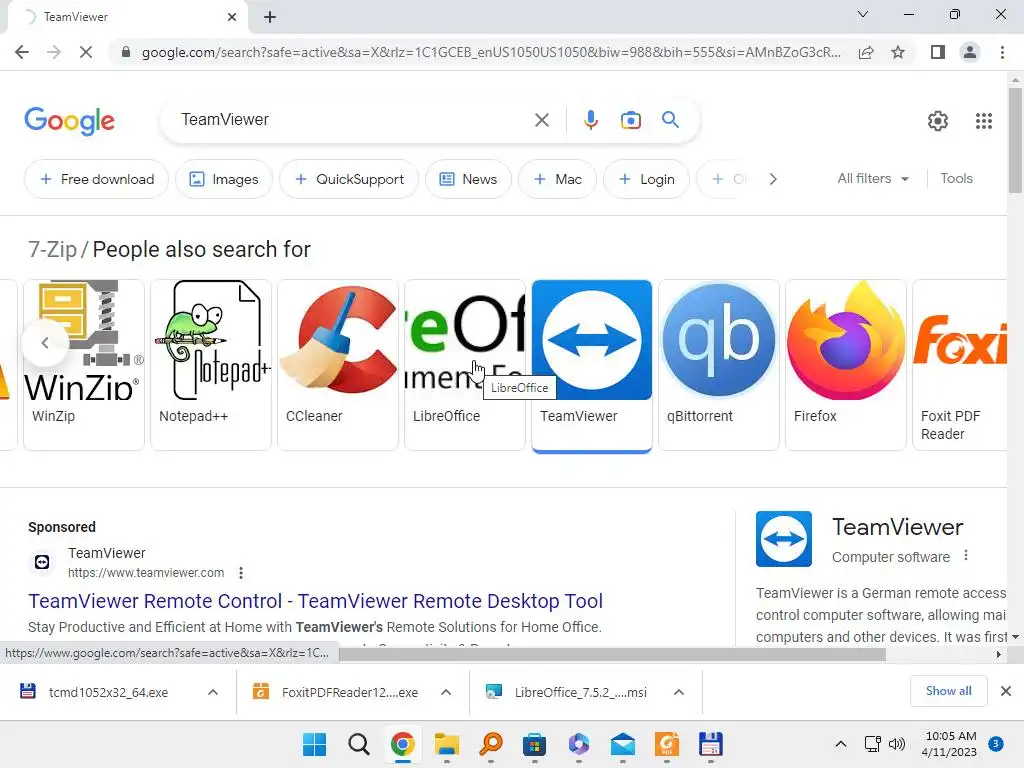Click the page vertical scrollbar thumb
This screenshot has height=768, width=1024.
coord(1015,140)
